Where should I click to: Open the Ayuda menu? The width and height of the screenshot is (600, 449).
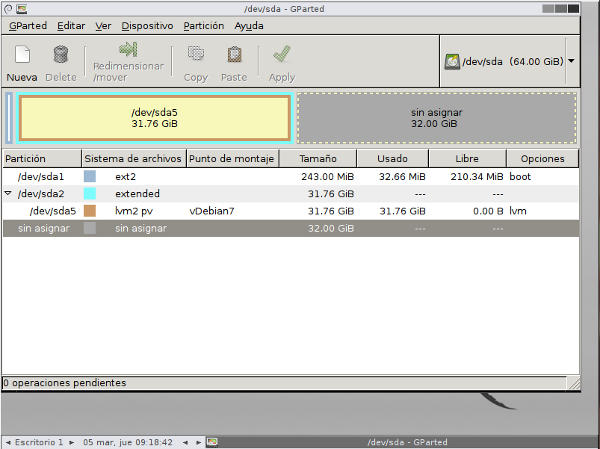click(x=249, y=26)
